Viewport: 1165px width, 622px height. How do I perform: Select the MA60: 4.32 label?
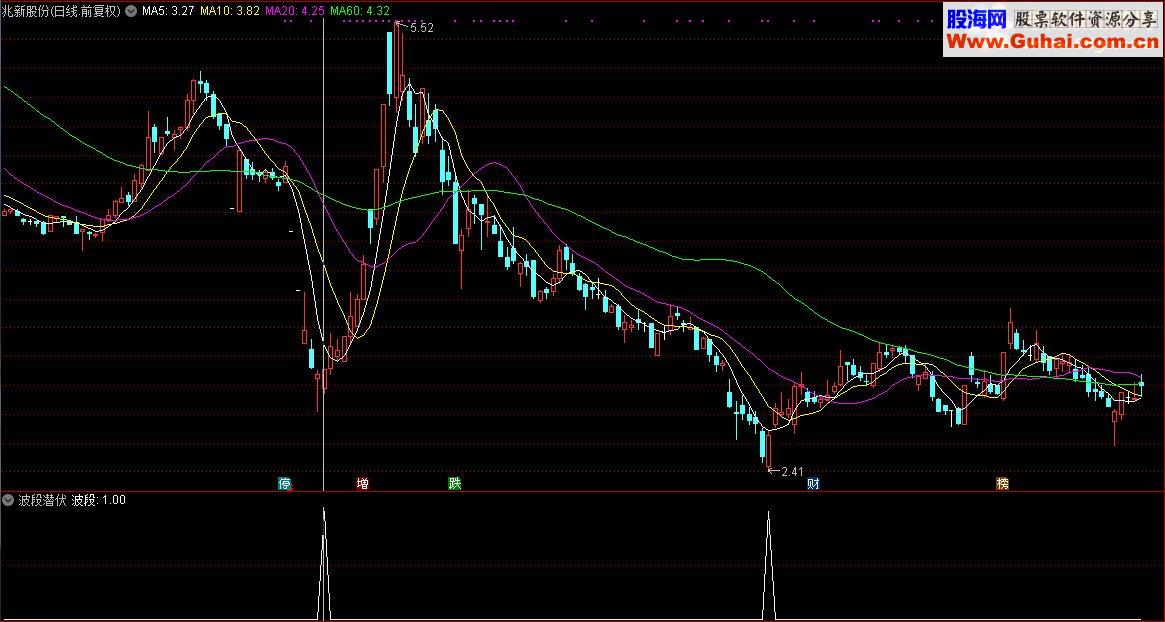click(360, 11)
